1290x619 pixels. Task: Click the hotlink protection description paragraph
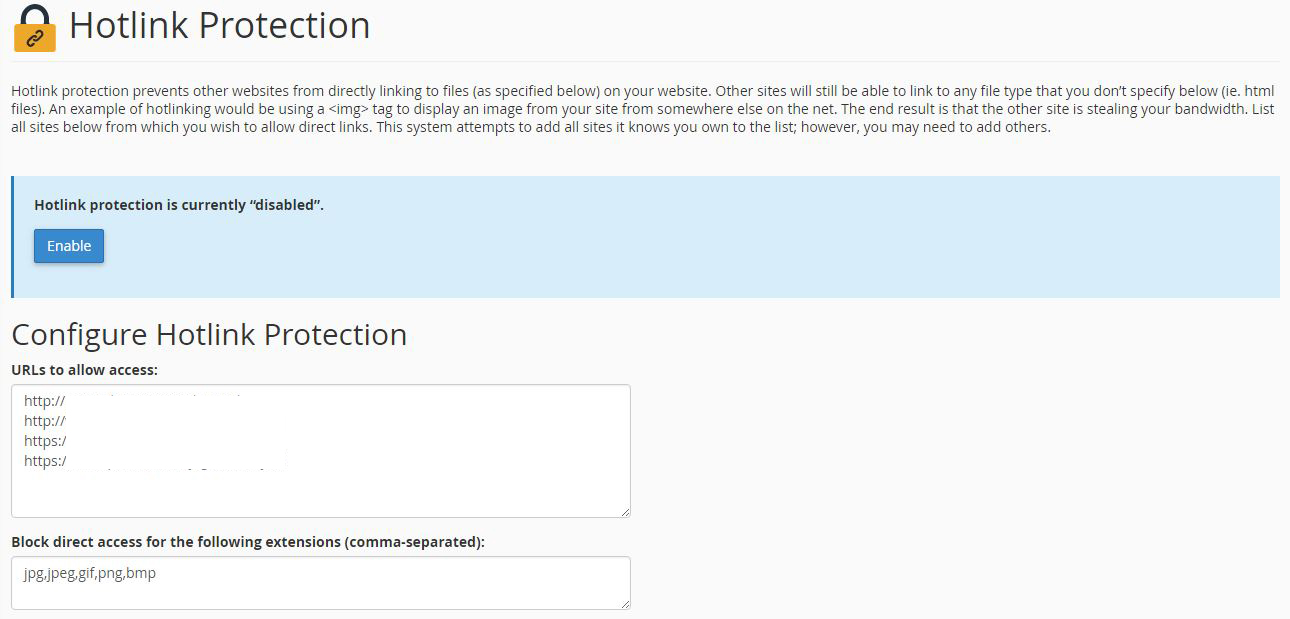click(x=643, y=109)
